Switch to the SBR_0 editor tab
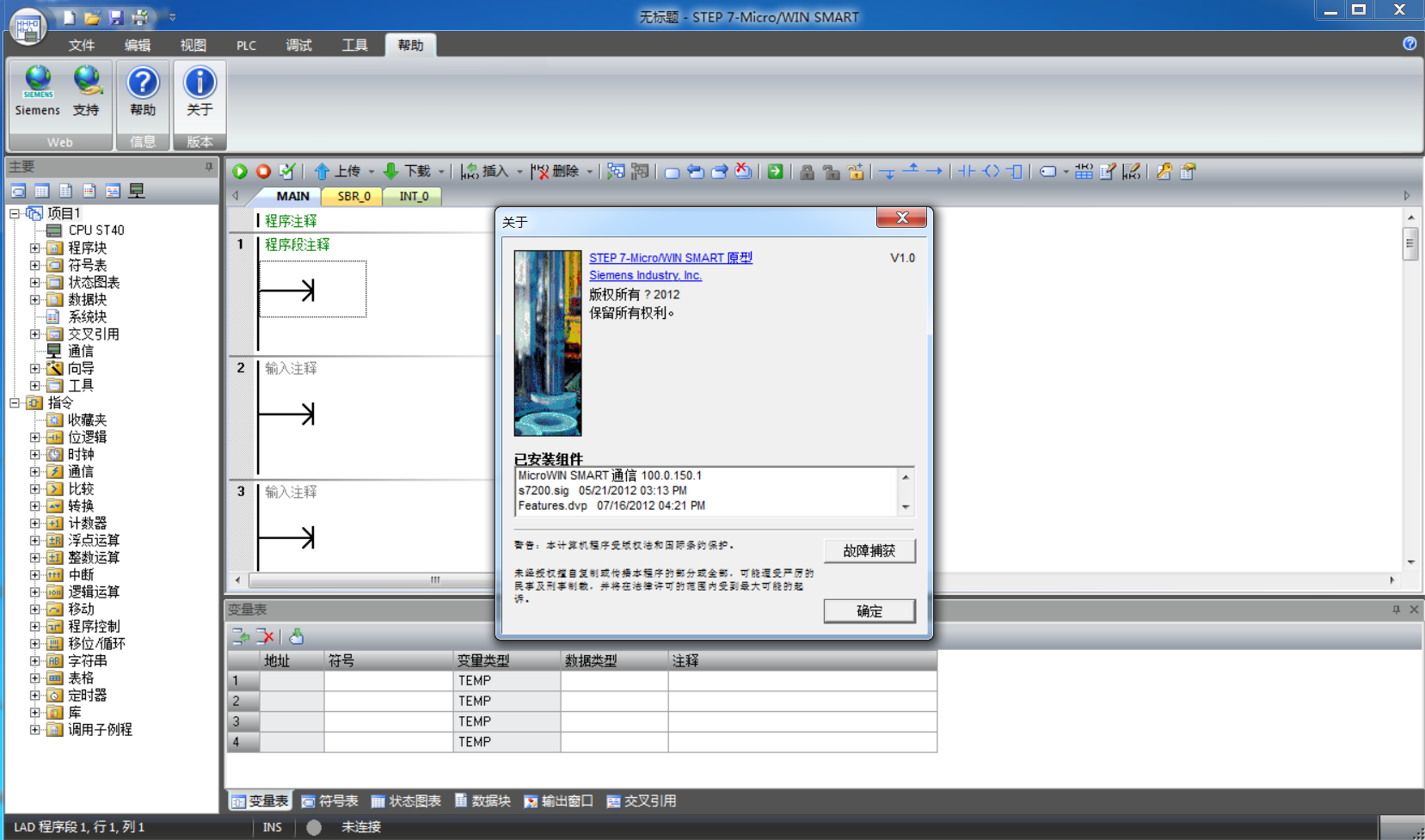Screen dimensions: 1425x840 point(353,196)
